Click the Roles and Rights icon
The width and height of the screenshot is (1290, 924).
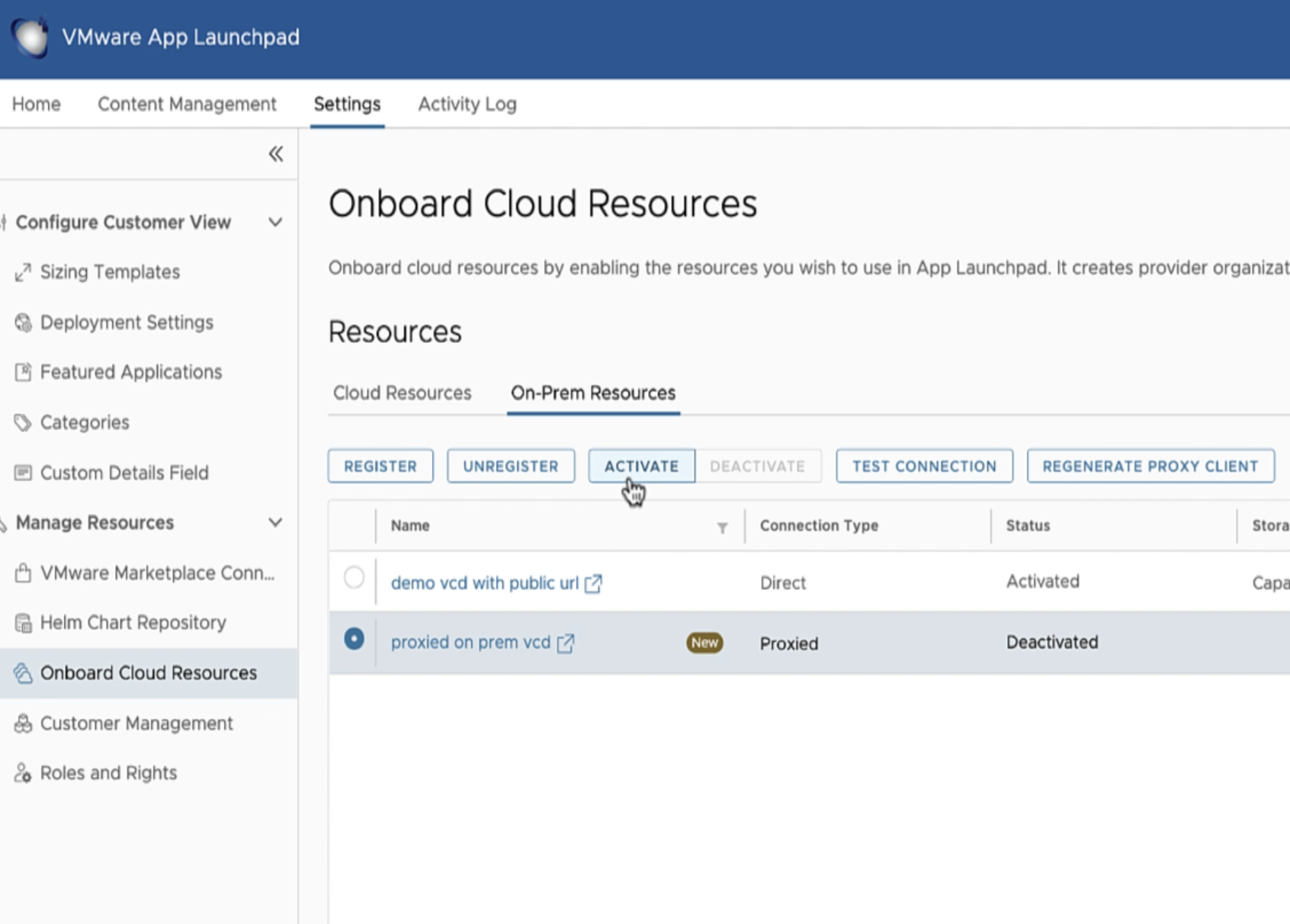pos(23,773)
